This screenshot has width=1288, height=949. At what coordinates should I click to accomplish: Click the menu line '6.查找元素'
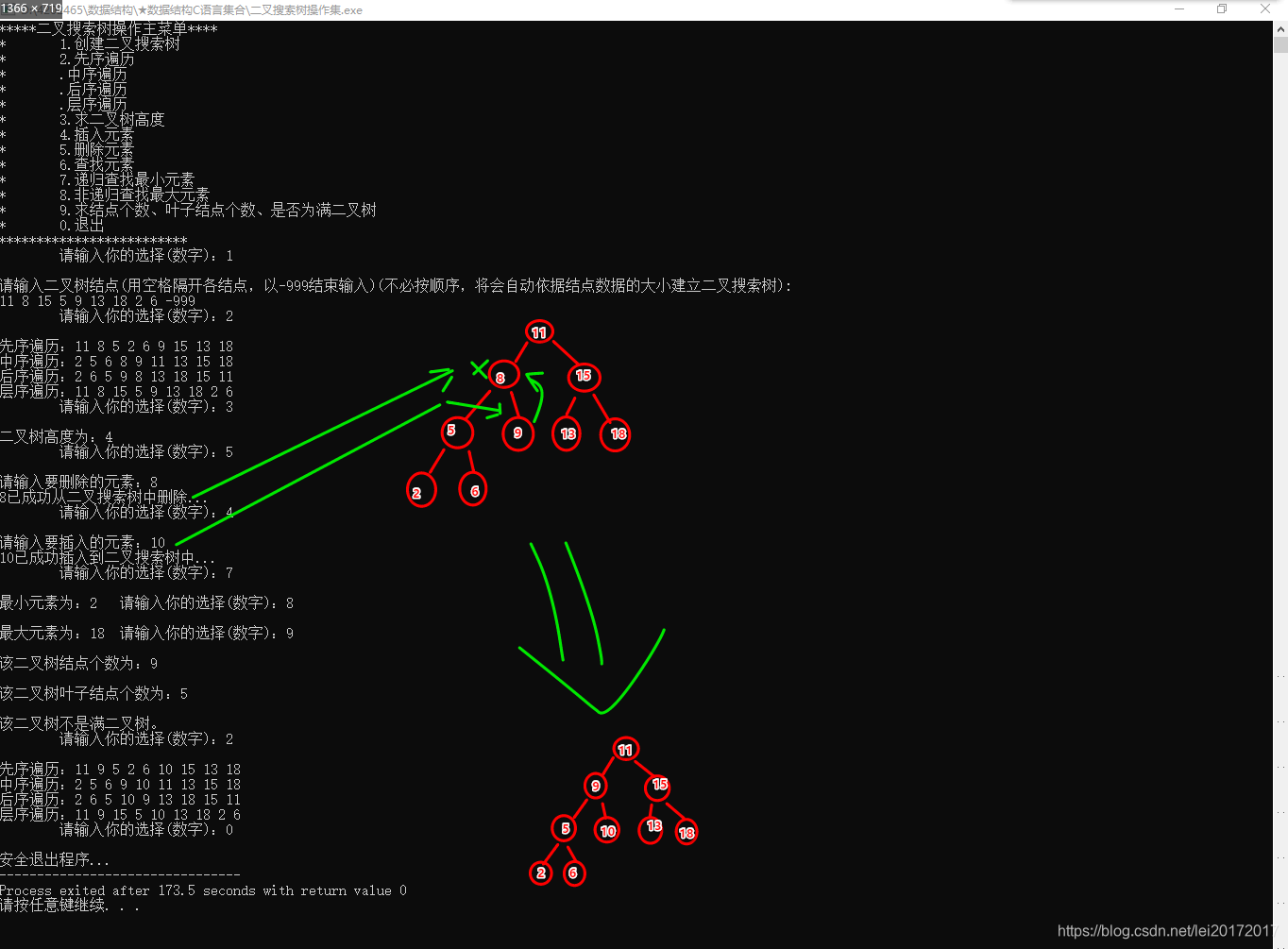(x=97, y=165)
